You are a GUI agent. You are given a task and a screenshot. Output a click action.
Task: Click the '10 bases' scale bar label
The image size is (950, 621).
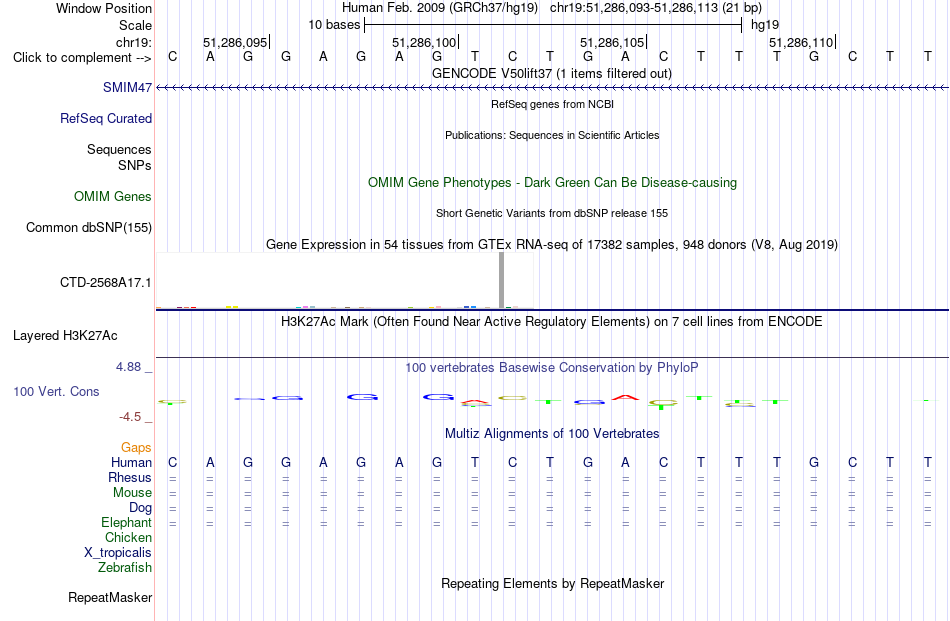[334, 25]
